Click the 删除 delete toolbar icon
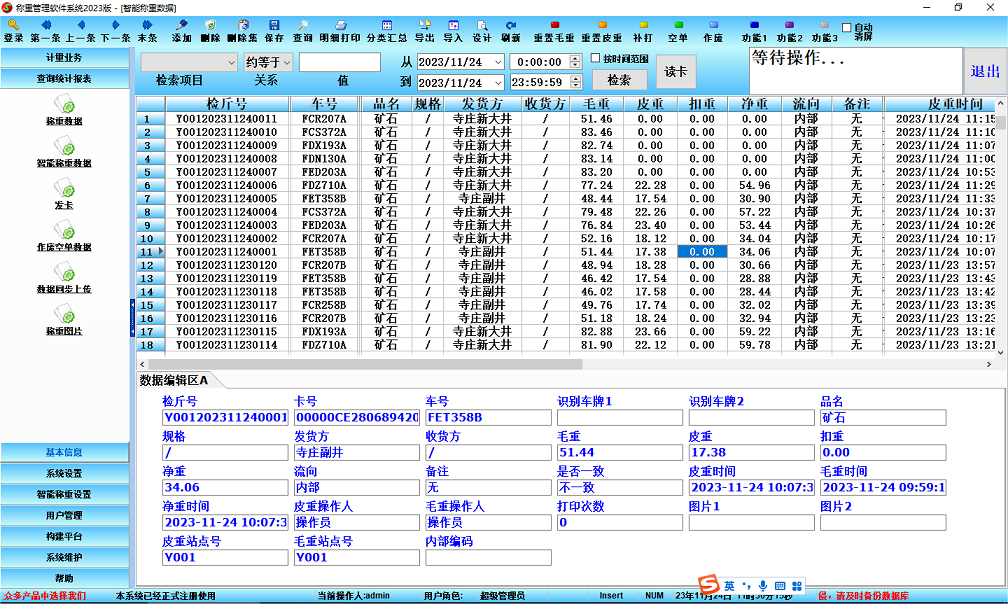 pos(210,31)
